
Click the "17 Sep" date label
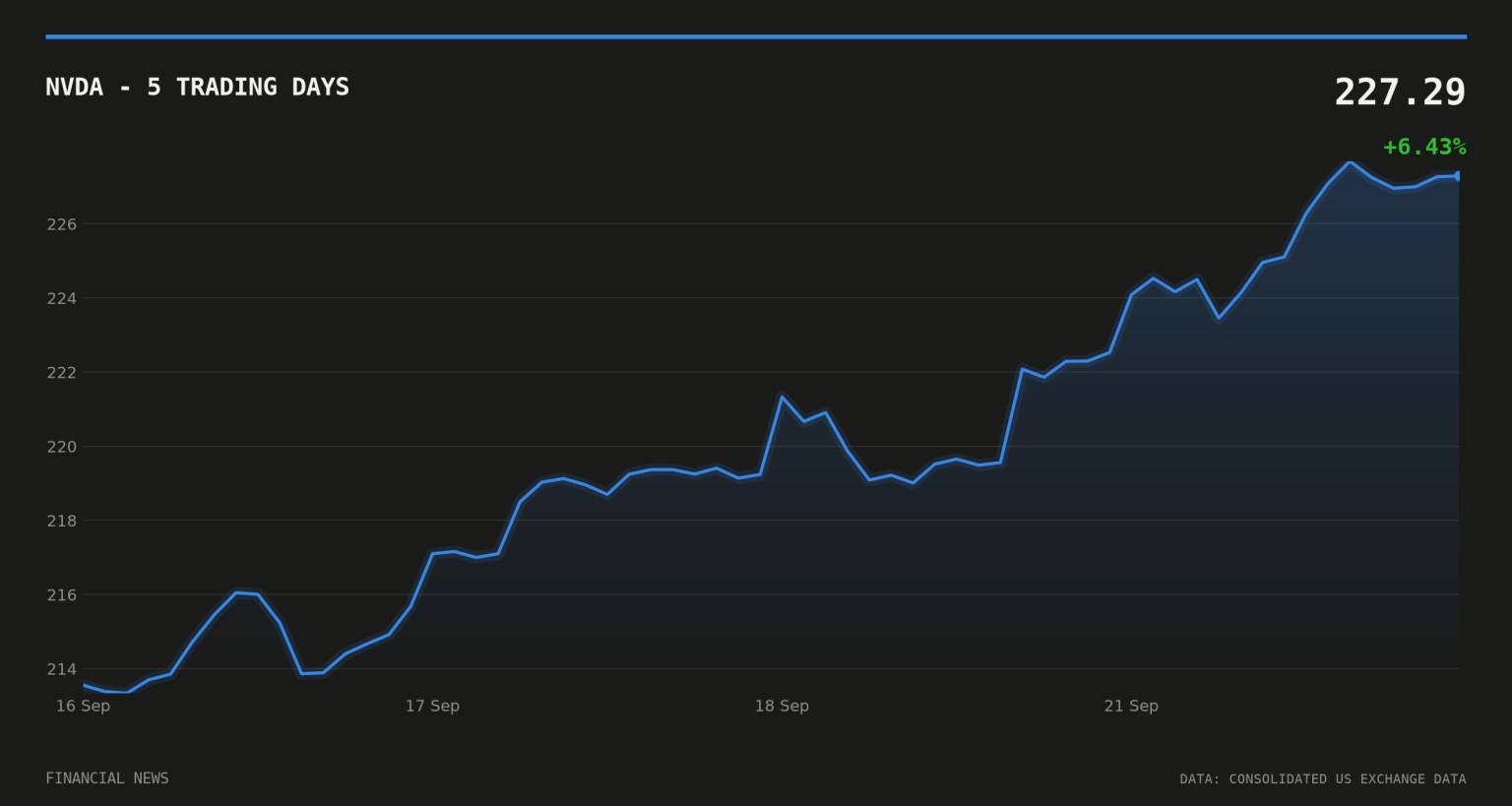[x=432, y=706]
